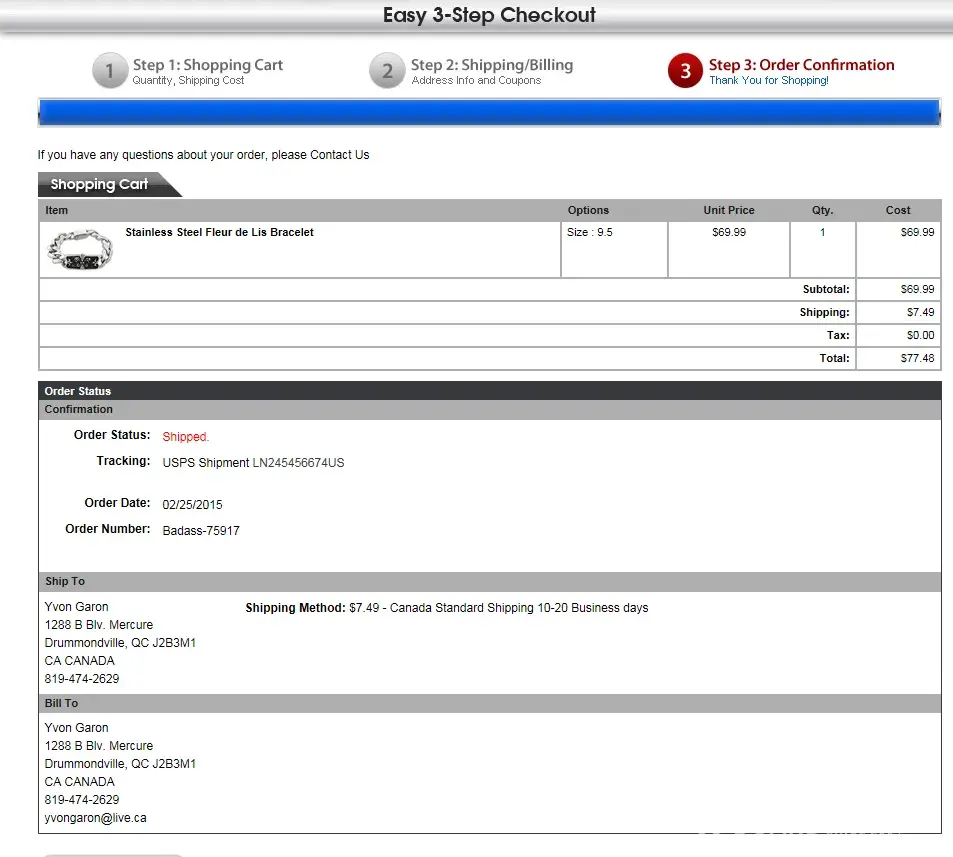The height and width of the screenshot is (857, 953).
Task: Click the Contact Us link
Action: (339, 155)
